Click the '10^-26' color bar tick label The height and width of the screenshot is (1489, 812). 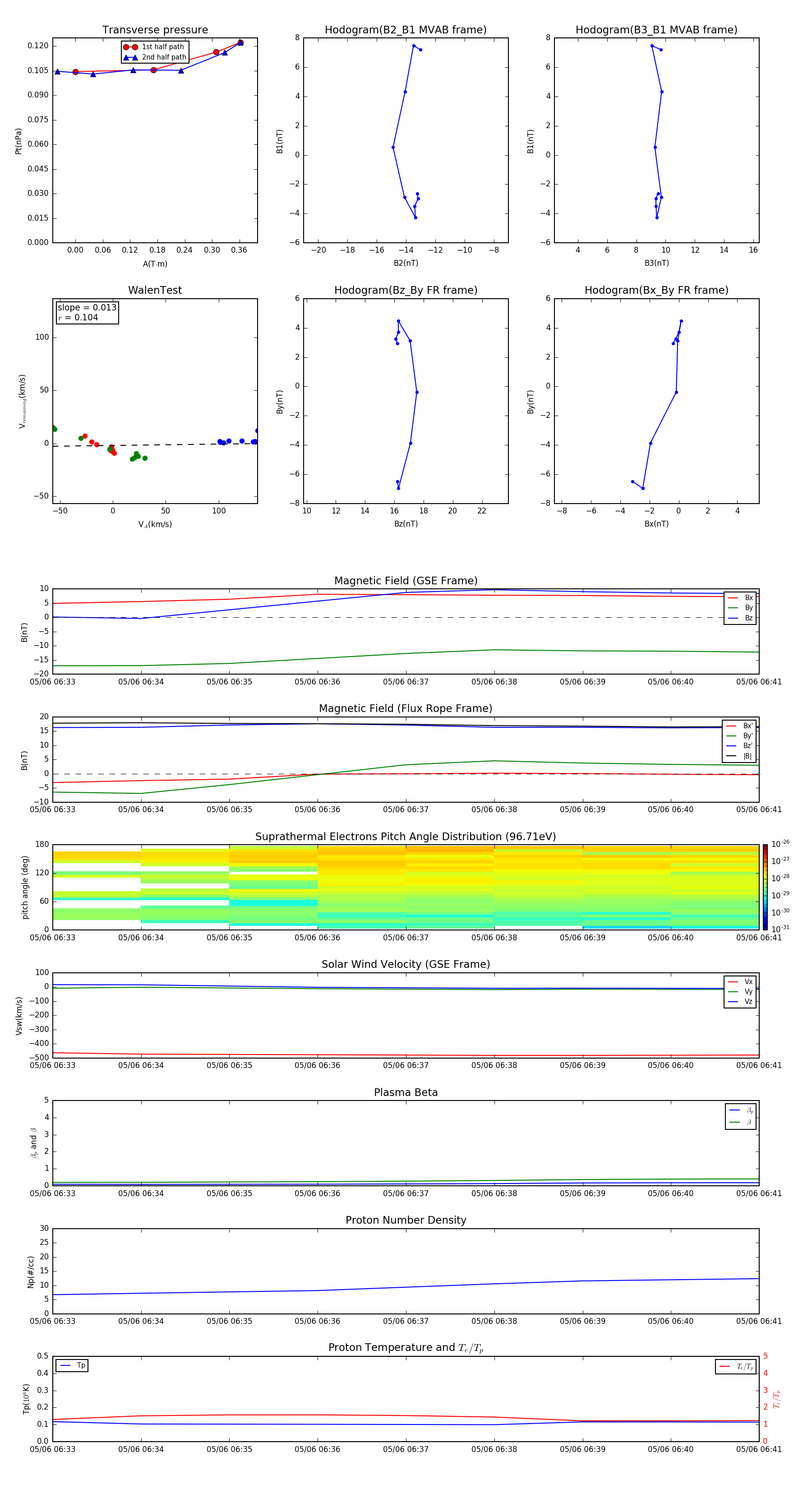point(780,844)
